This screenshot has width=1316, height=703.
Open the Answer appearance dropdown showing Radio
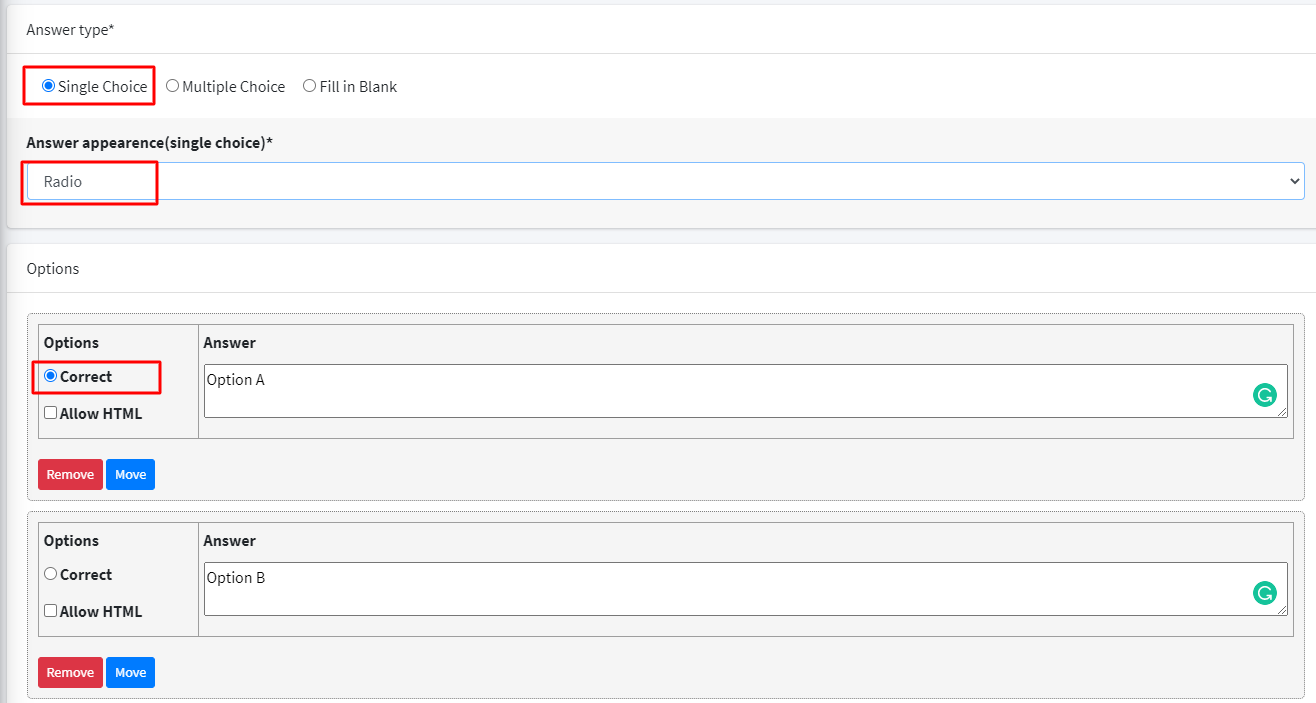pos(665,181)
